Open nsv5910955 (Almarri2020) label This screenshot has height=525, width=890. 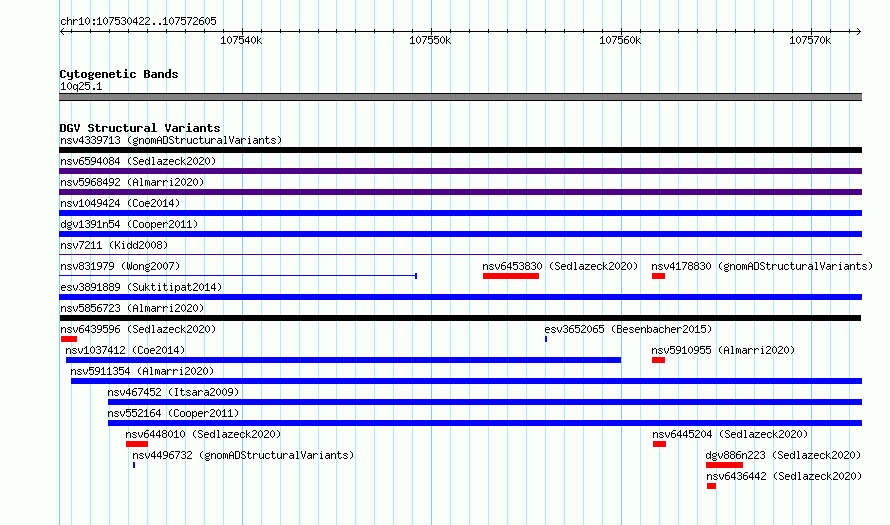723,350
